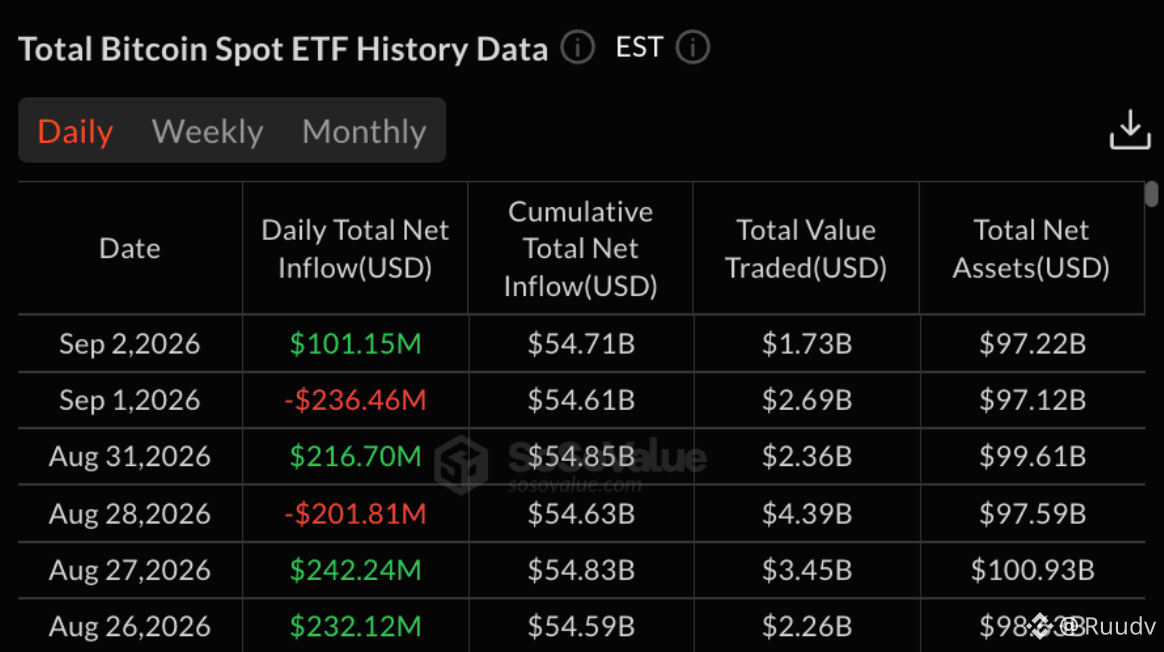Click the $100.93B net assets cell
This screenshot has height=652, width=1164.
click(1033, 570)
